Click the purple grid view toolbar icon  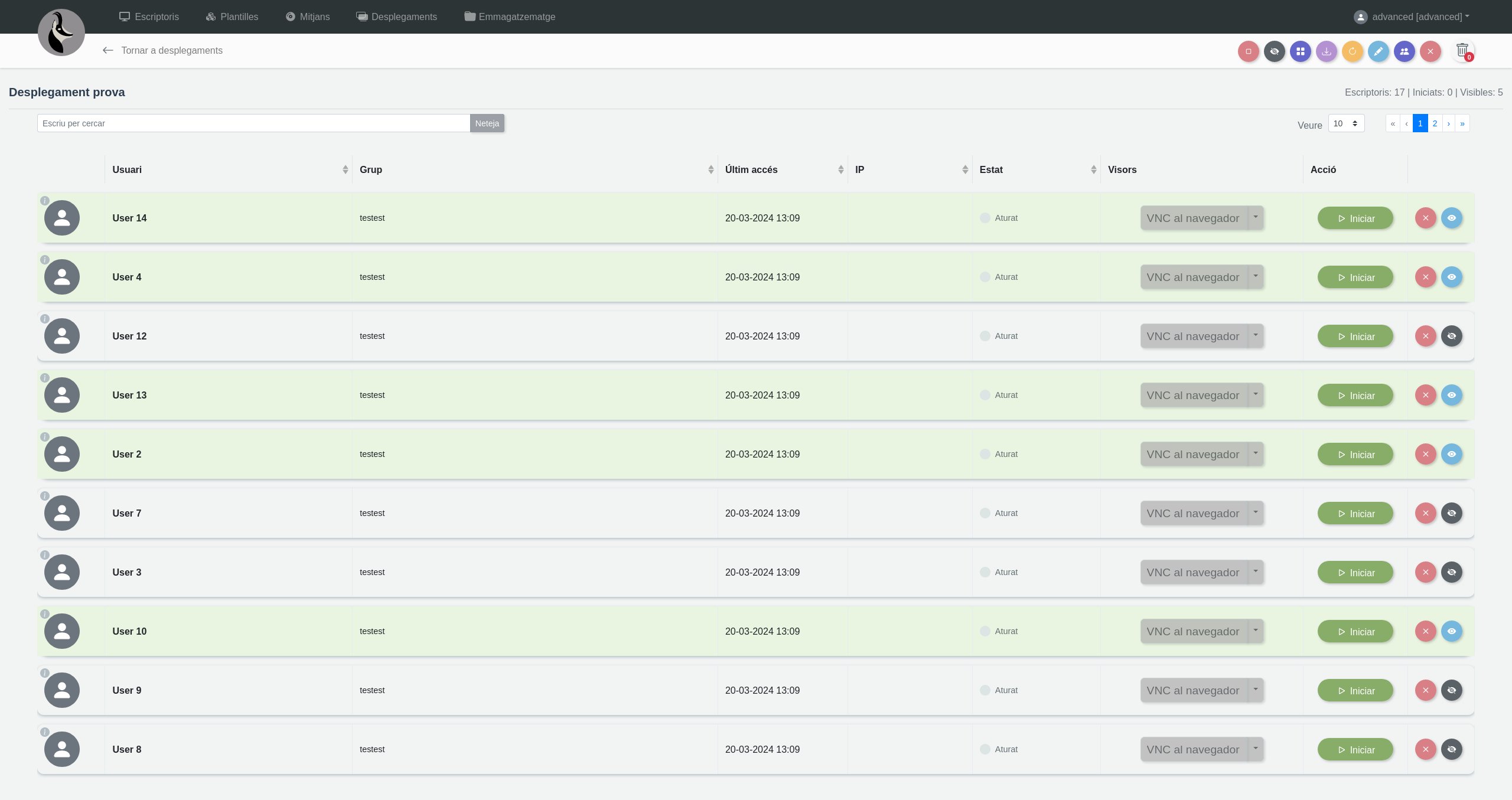(1300, 51)
